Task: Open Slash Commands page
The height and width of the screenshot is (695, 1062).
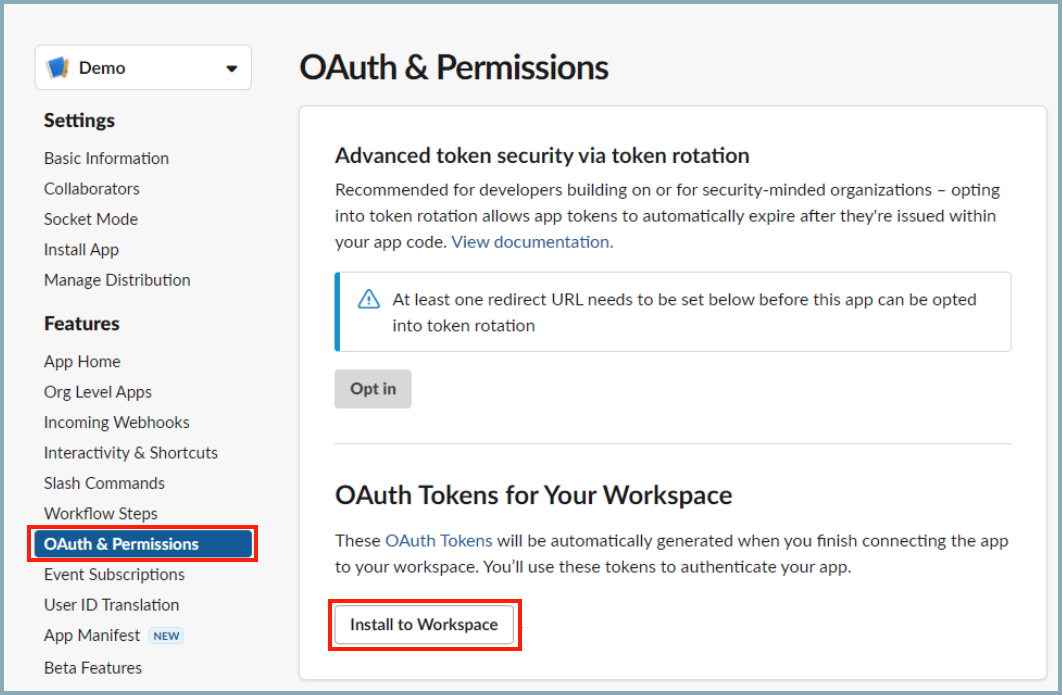Action: (104, 483)
